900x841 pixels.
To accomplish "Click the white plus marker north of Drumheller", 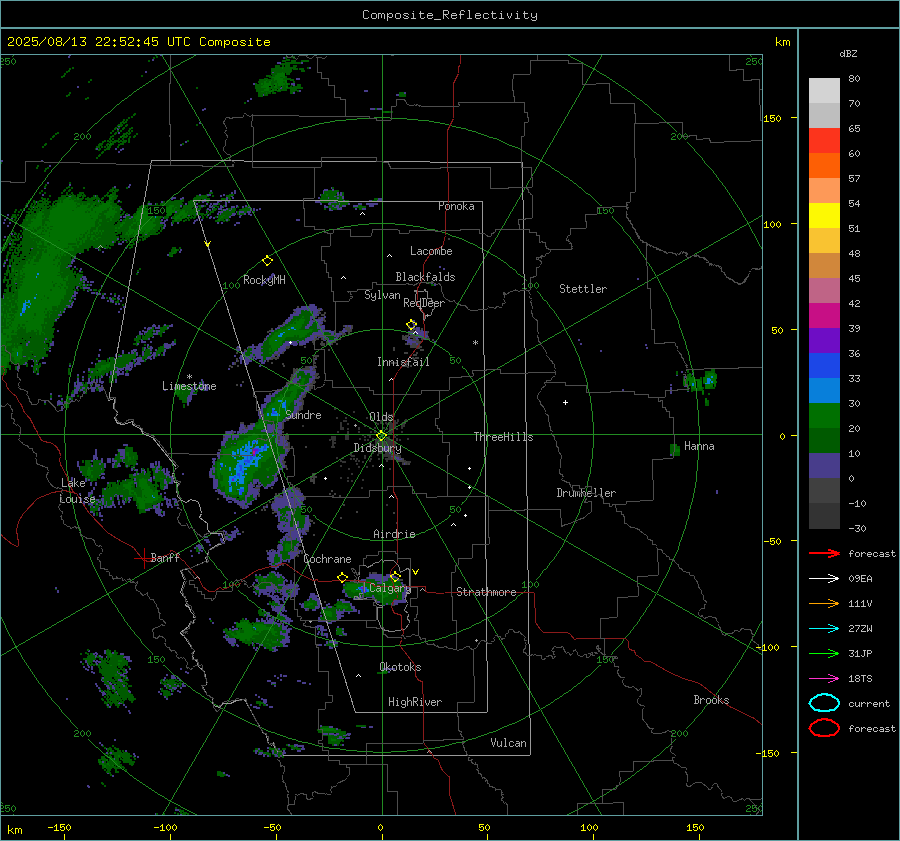I will point(565,402).
